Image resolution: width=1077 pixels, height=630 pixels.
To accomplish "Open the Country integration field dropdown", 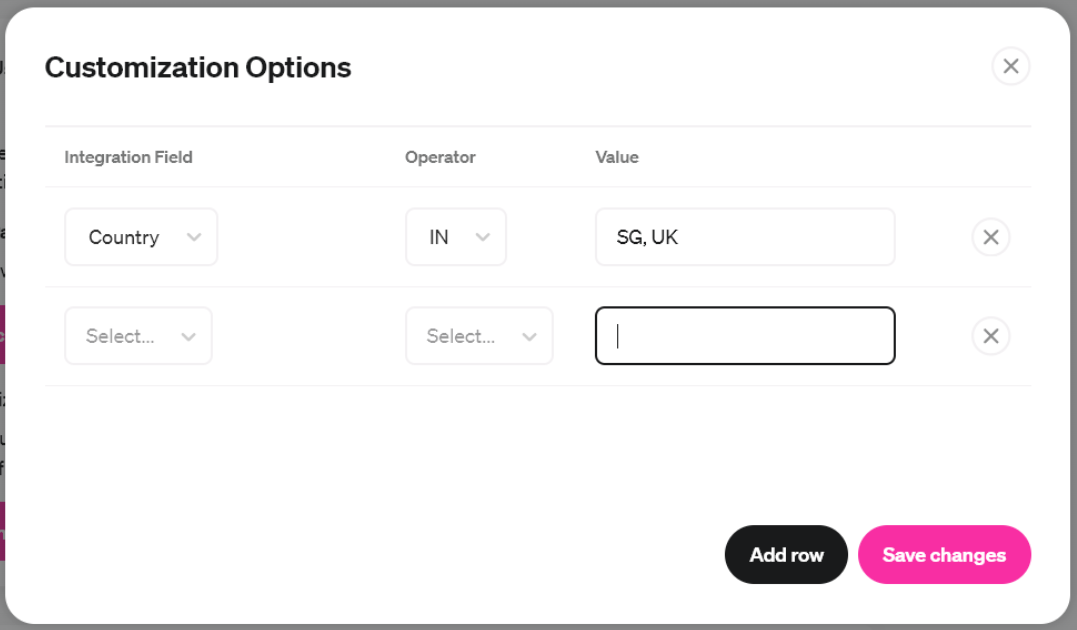I will click(140, 237).
